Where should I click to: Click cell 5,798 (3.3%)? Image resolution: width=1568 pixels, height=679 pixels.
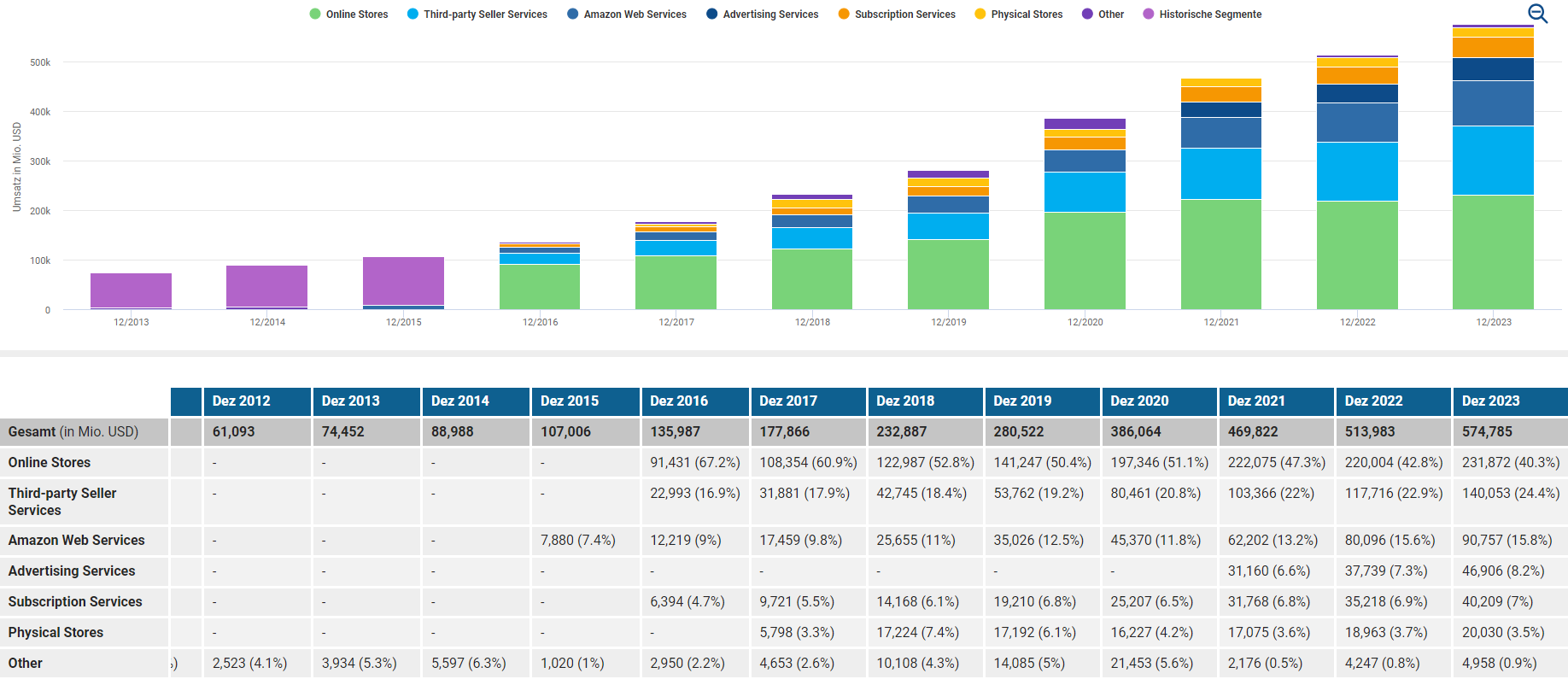(797, 633)
